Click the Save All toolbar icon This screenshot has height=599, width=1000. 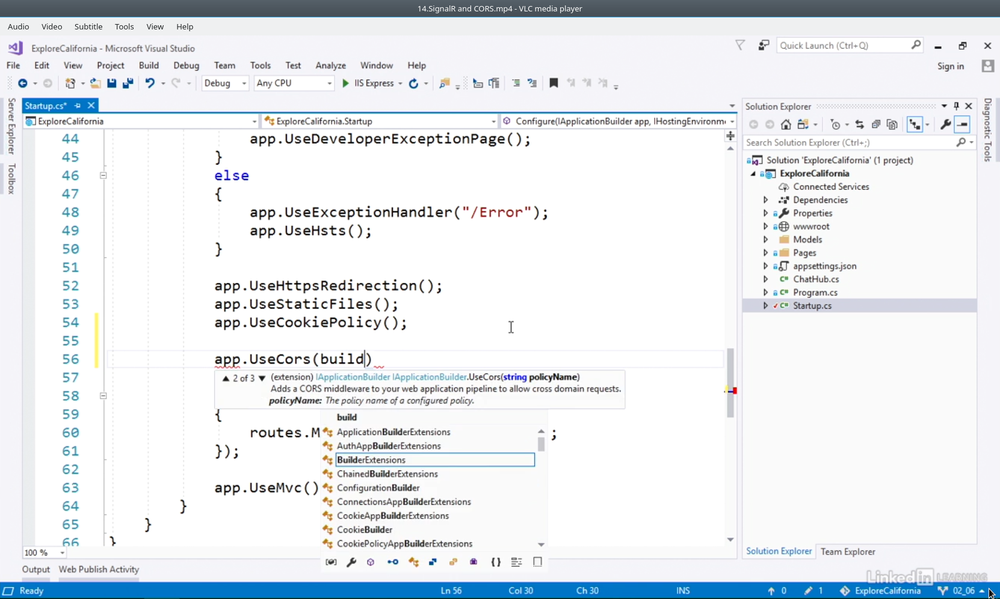[x=128, y=84]
